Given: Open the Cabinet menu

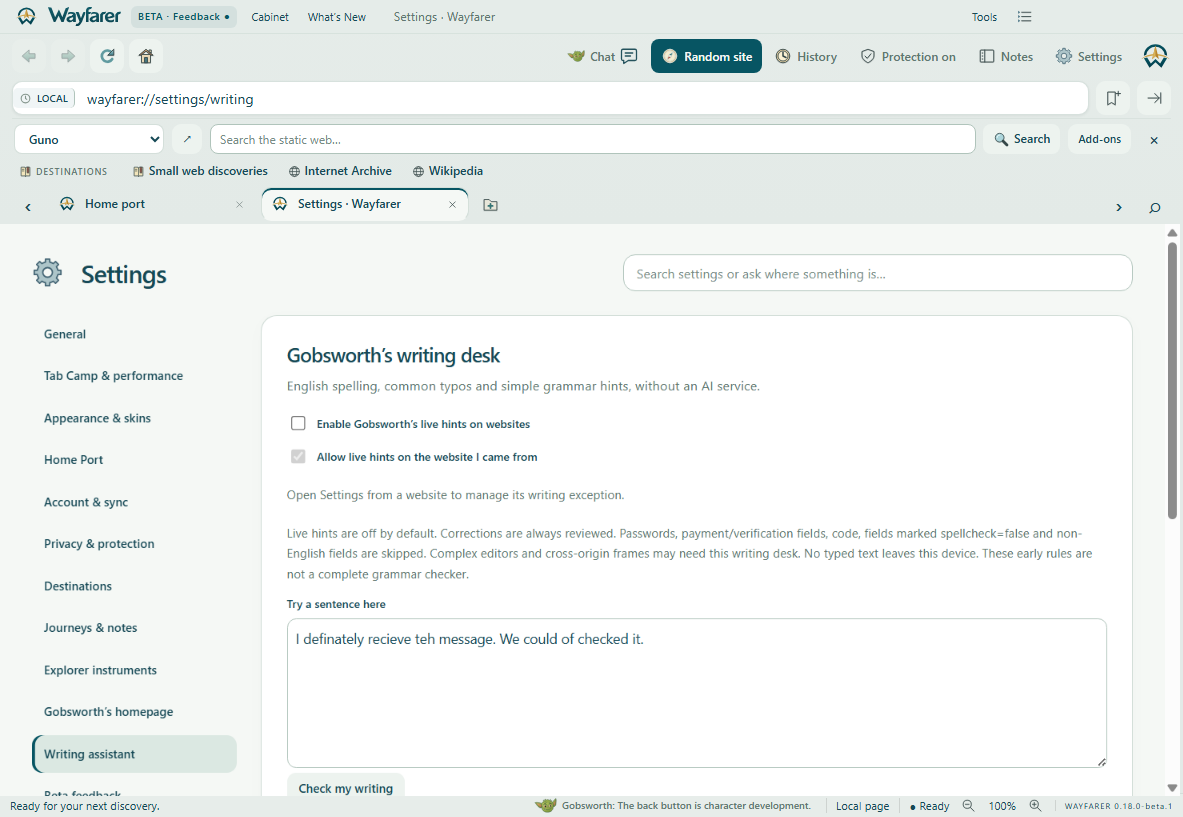Looking at the screenshot, I should tap(269, 17).
